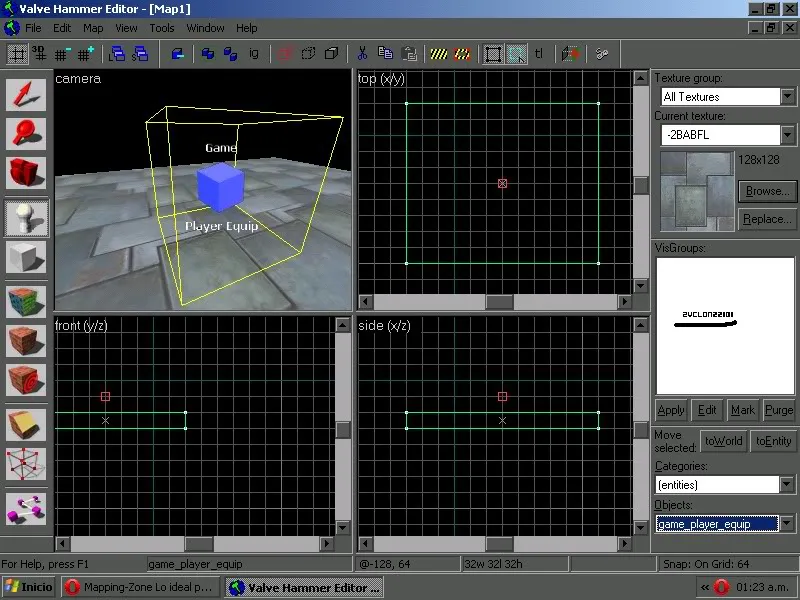Select the red arrow Selection tool
Image resolution: width=800 pixels, height=600 pixels.
(25, 94)
